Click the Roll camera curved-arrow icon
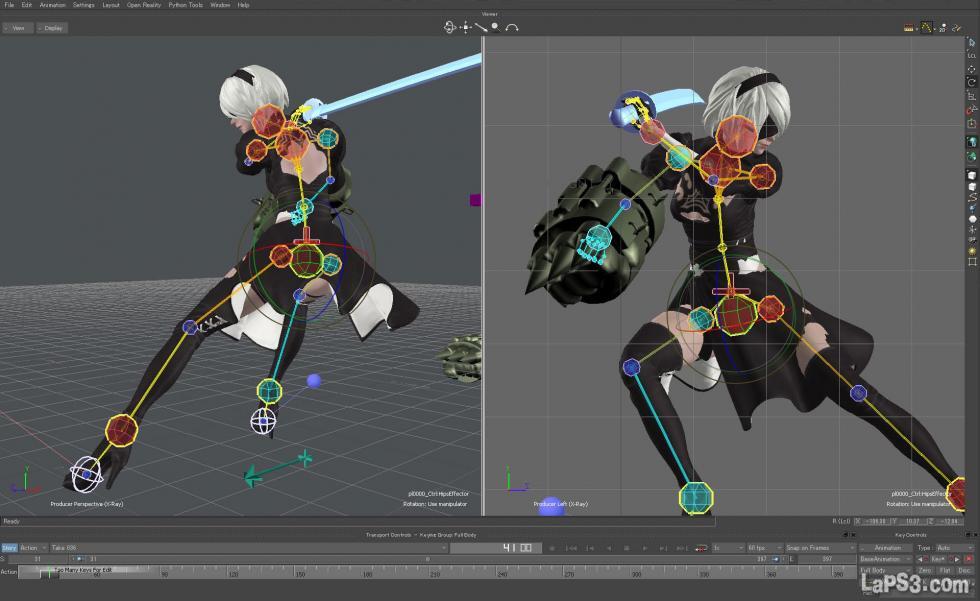The height and width of the screenshot is (601, 980). [512, 27]
